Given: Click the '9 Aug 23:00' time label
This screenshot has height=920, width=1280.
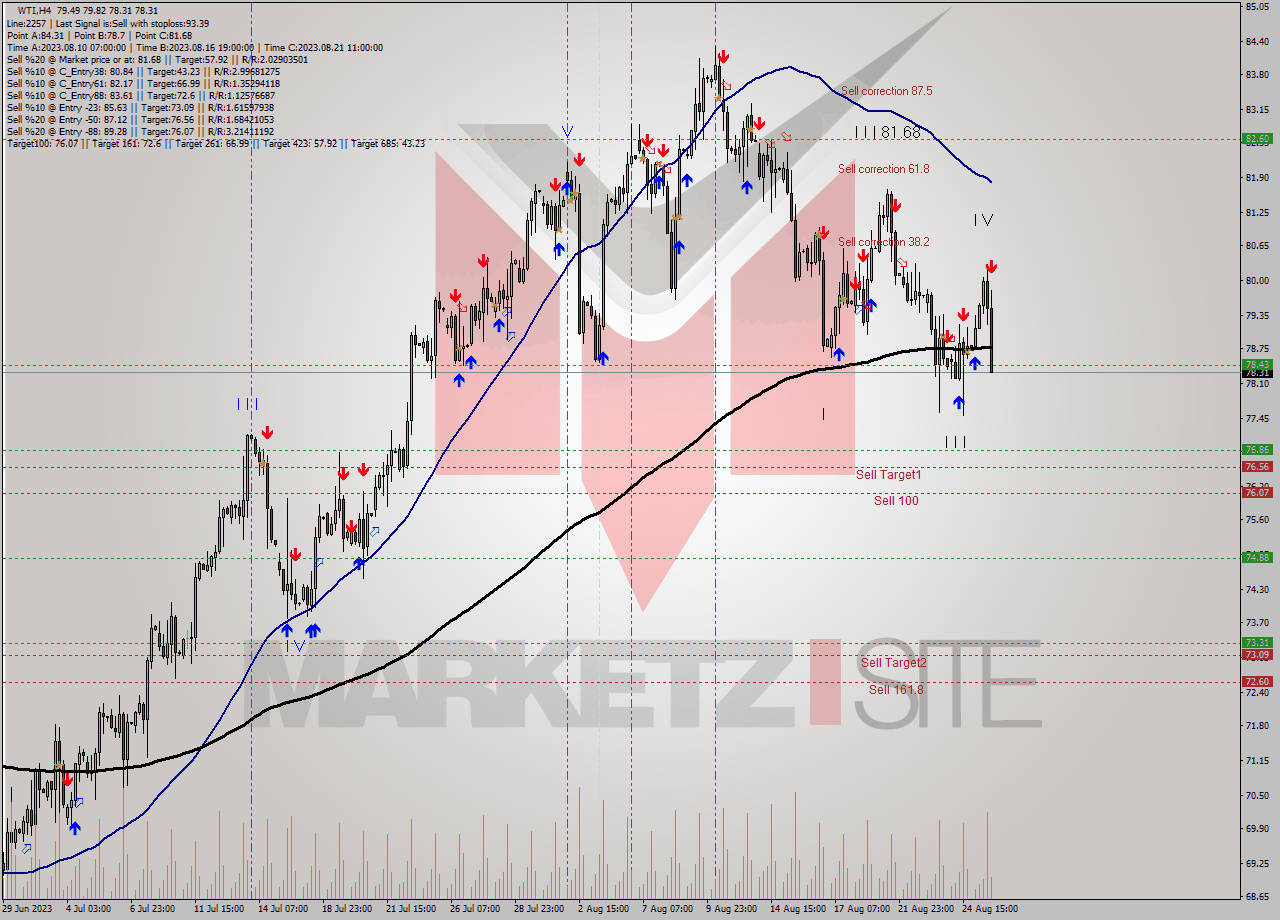Looking at the screenshot, I should (730, 909).
